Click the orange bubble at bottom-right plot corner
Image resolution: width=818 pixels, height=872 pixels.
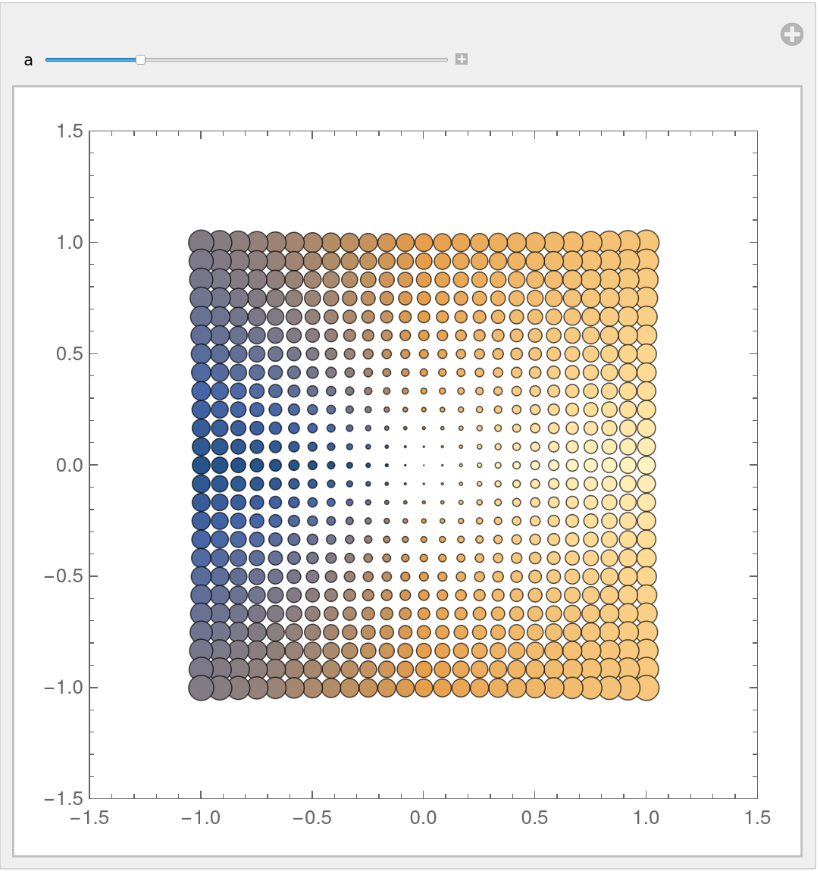point(647,687)
